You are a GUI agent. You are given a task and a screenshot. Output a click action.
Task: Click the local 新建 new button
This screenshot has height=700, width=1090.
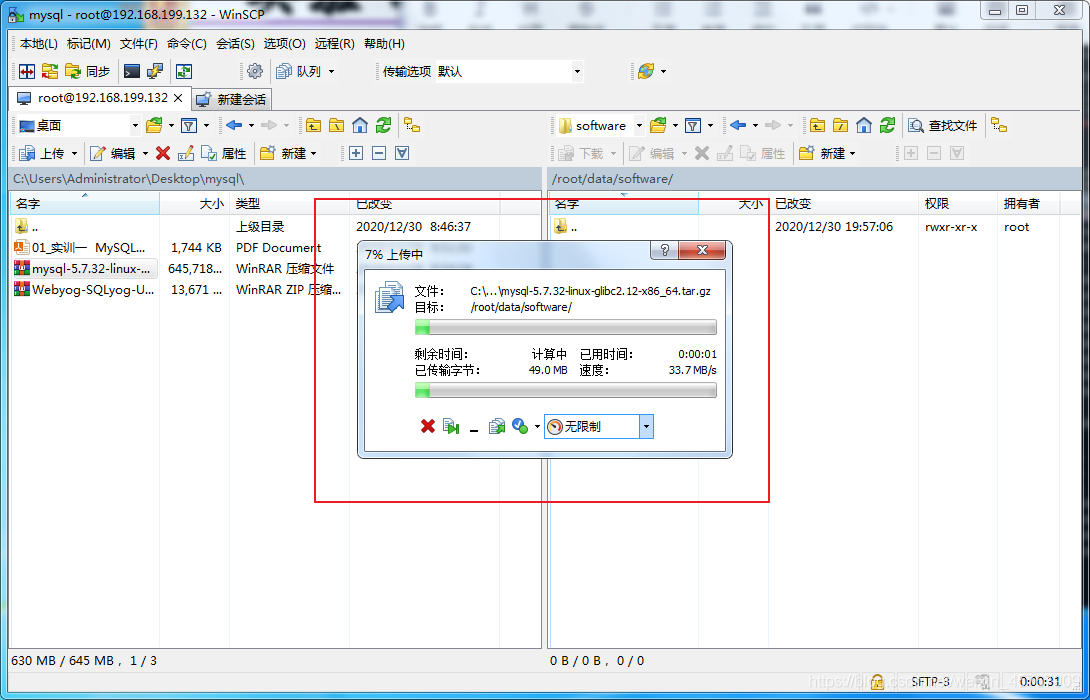[283, 153]
